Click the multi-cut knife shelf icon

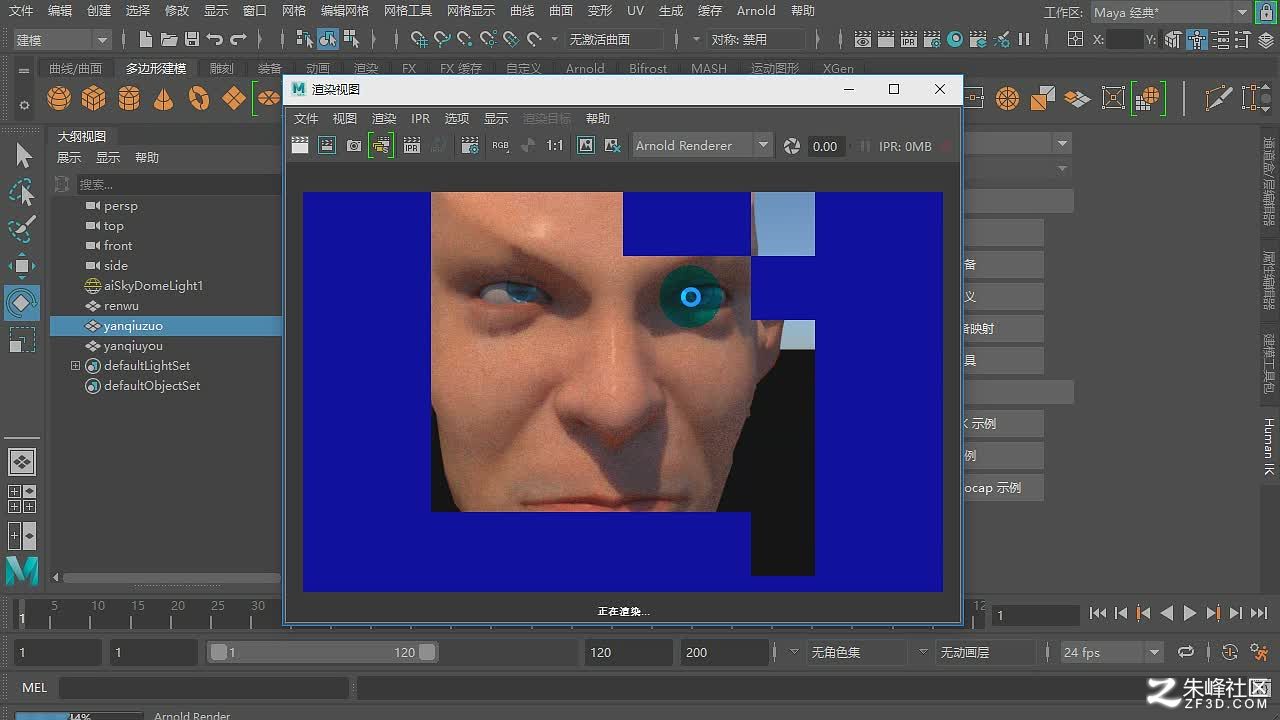[1219, 98]
